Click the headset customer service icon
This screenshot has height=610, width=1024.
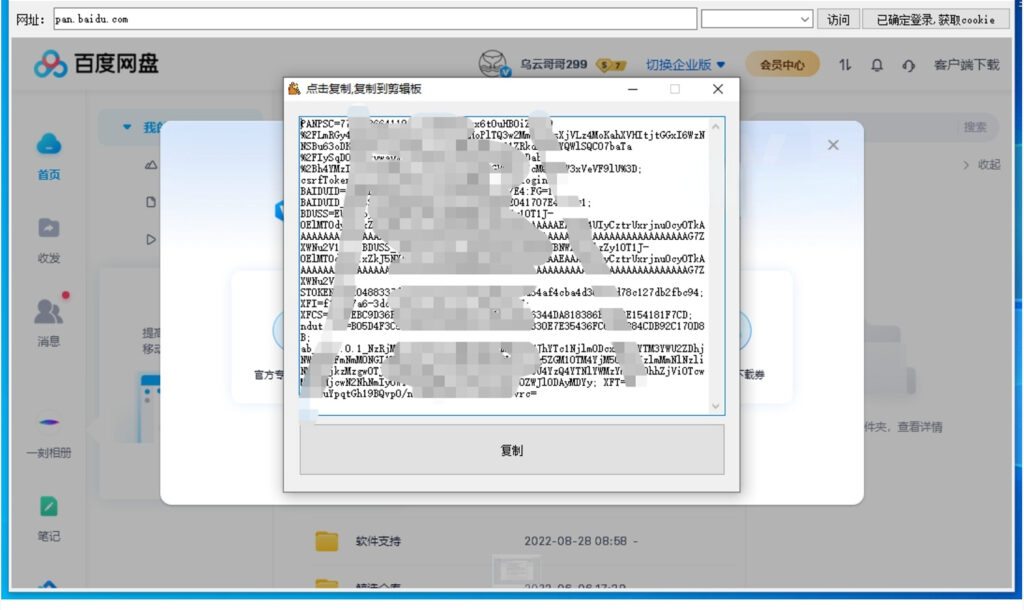click(x=908, y=65)
